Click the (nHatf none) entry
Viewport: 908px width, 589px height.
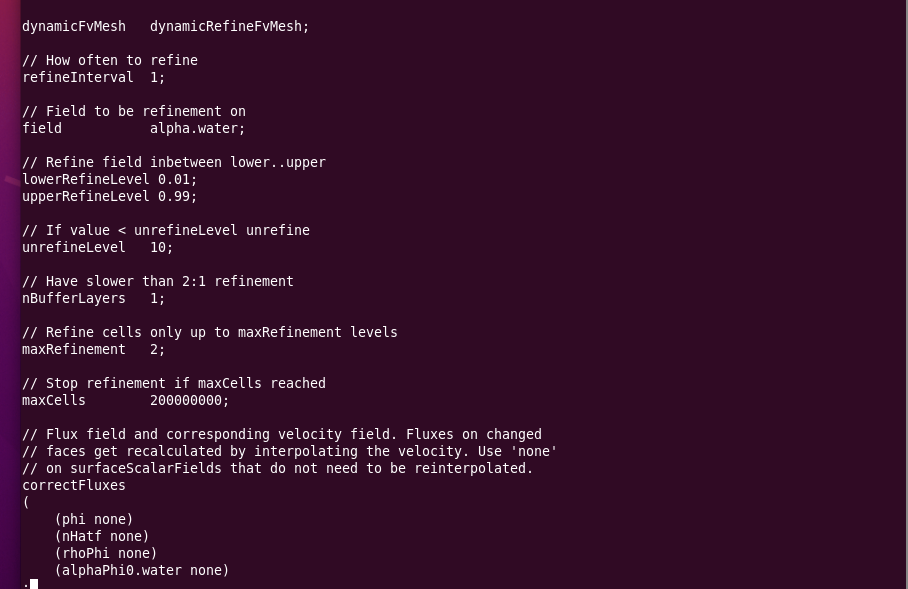point(102,536)
